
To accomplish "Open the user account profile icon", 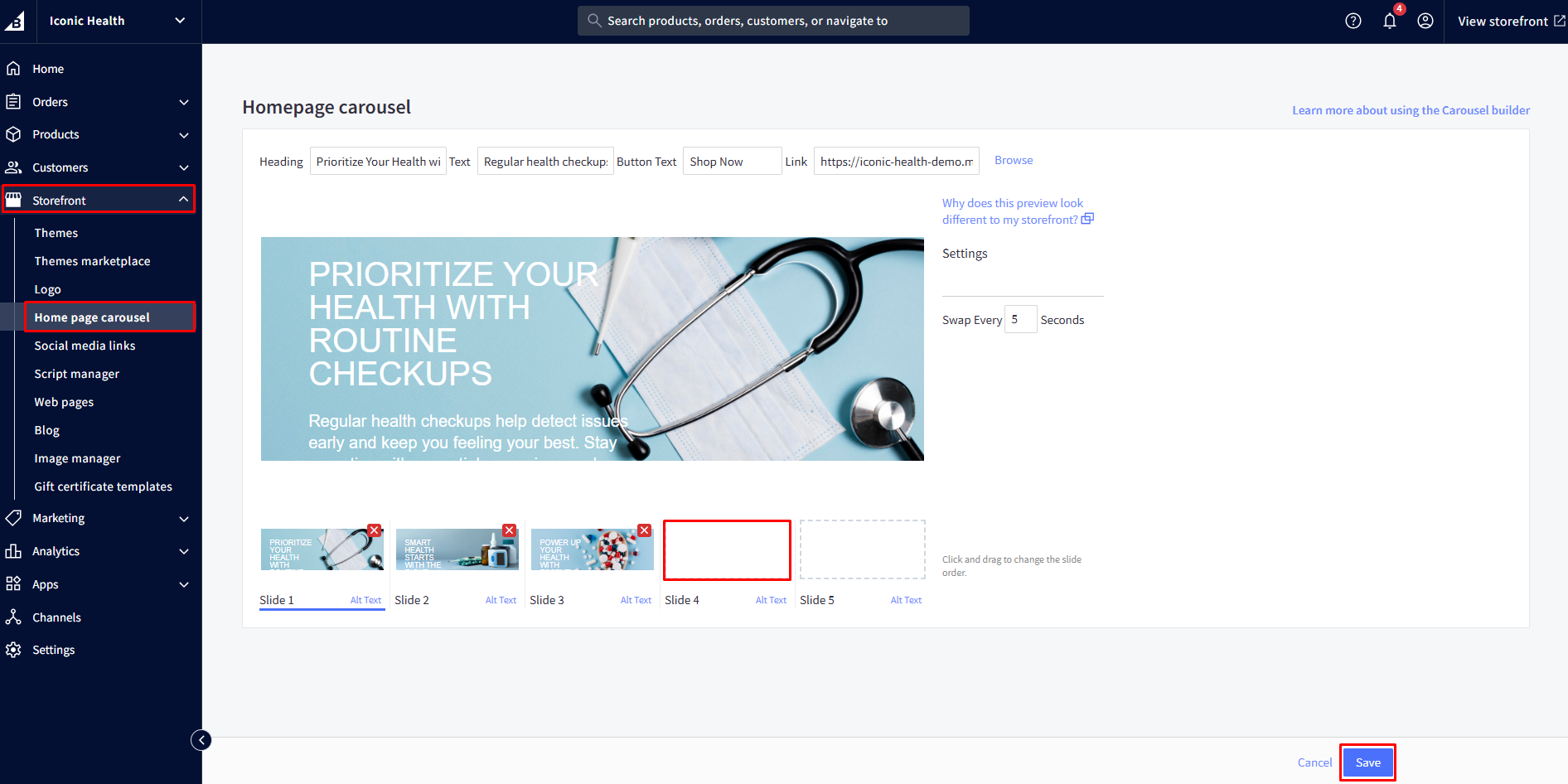I will tap(1425, 21).
